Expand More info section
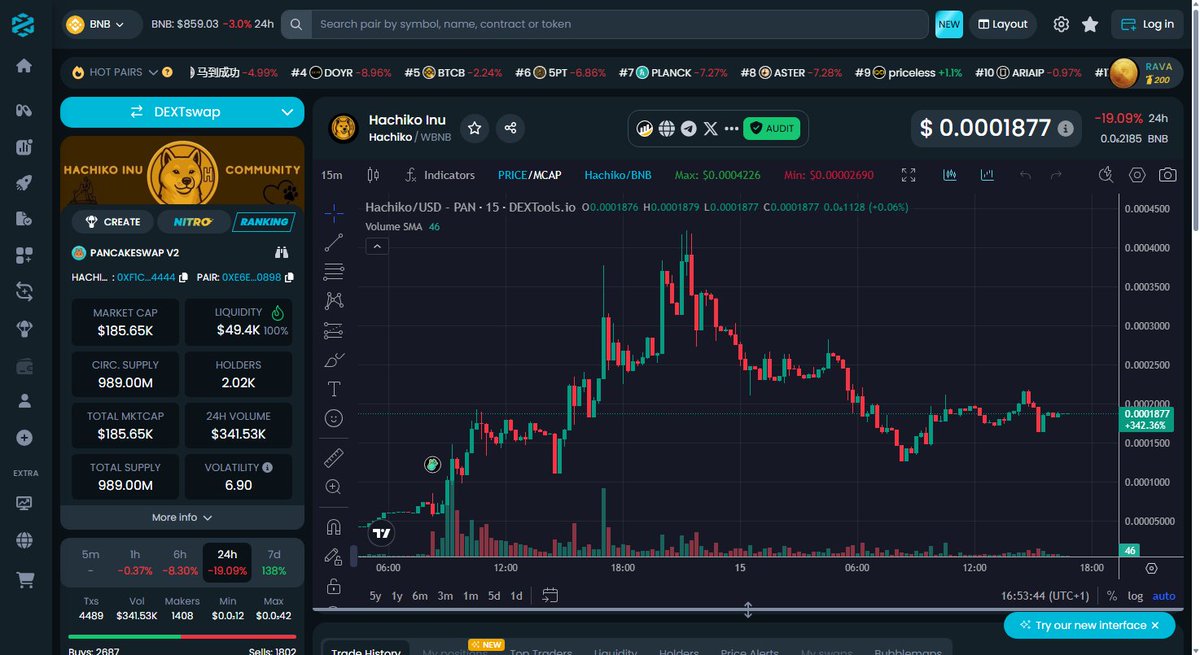The width and height of the screenshot is (1200, 655). pos(182,517)
